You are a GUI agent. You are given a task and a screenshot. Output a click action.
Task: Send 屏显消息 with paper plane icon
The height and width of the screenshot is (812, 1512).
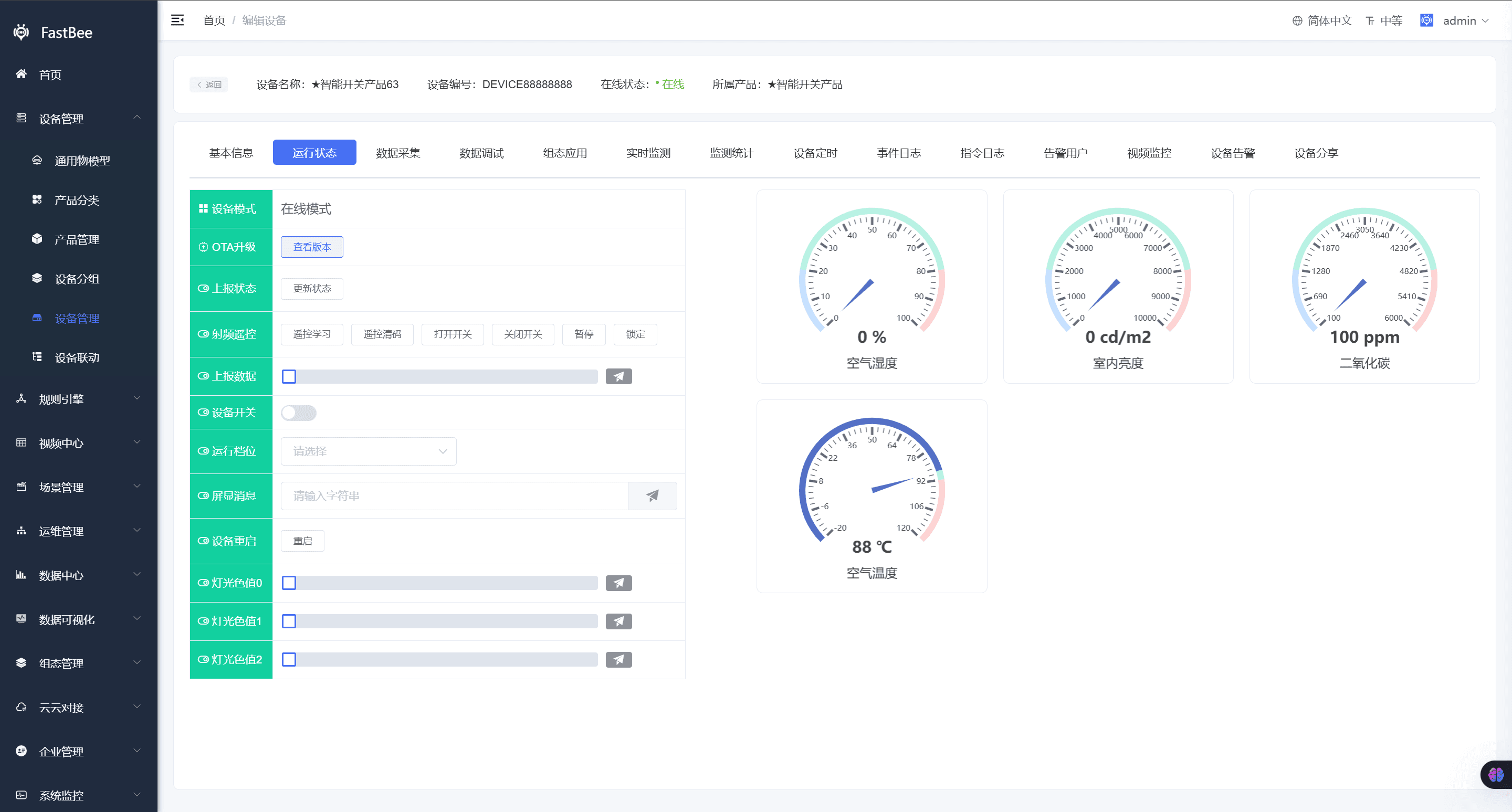coord(652,496)
